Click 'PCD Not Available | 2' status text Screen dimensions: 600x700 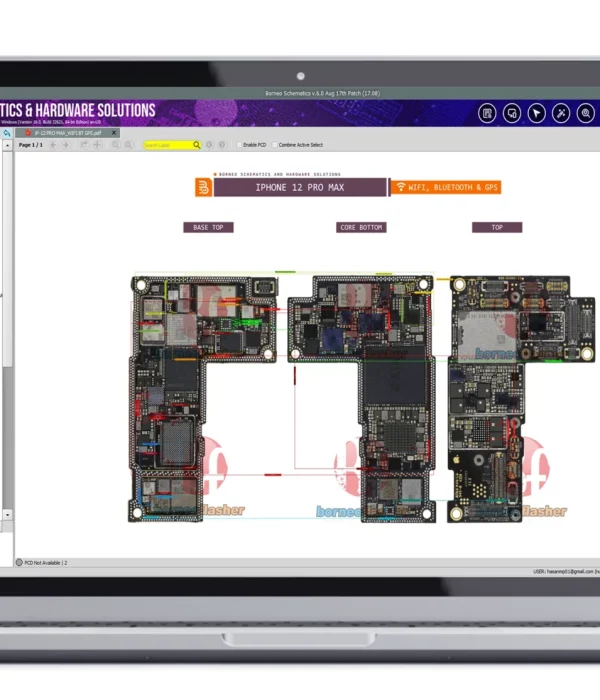coord(46,562)
